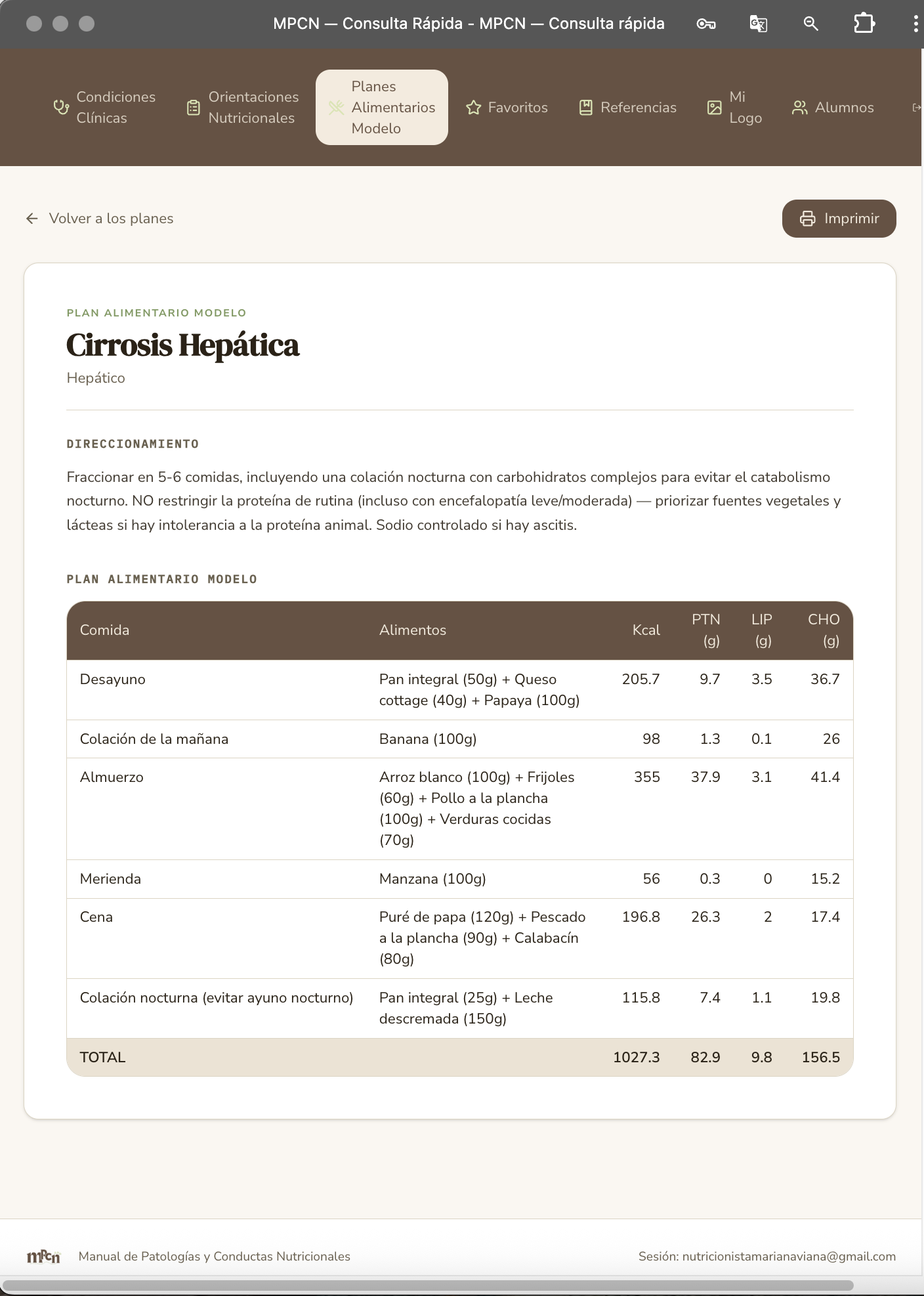Click the people icon beside Alumnos
This screenshot has height=1296, width=924.
pyautogui.click(x=799, y=108)
